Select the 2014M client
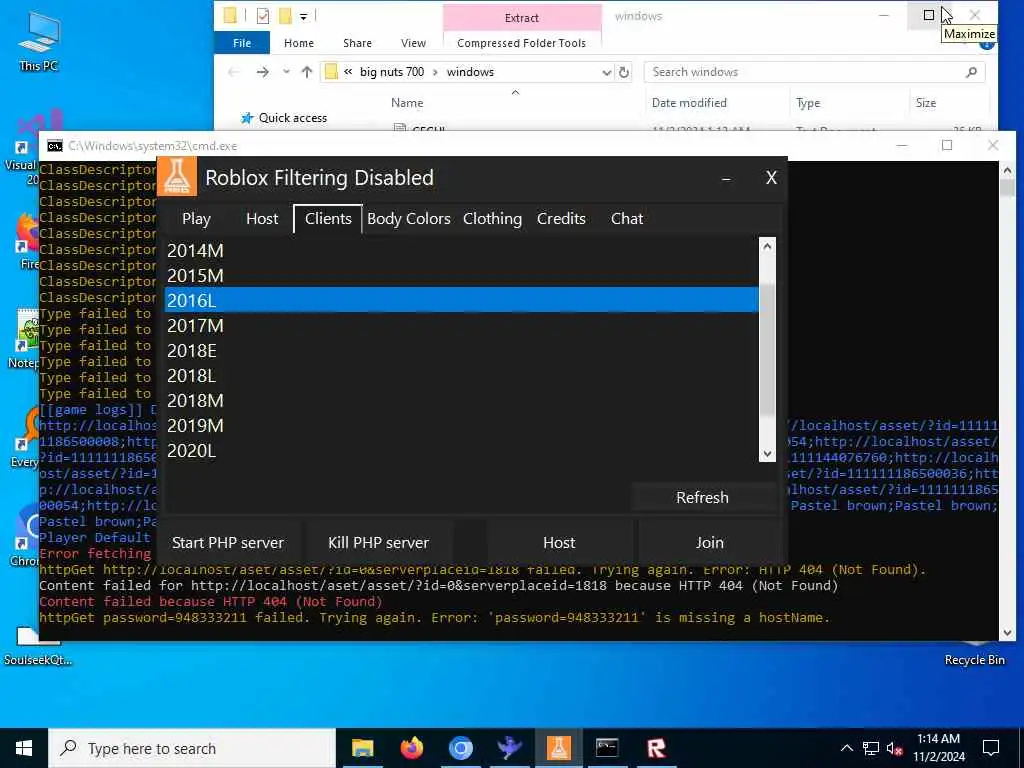 point(461,251)
